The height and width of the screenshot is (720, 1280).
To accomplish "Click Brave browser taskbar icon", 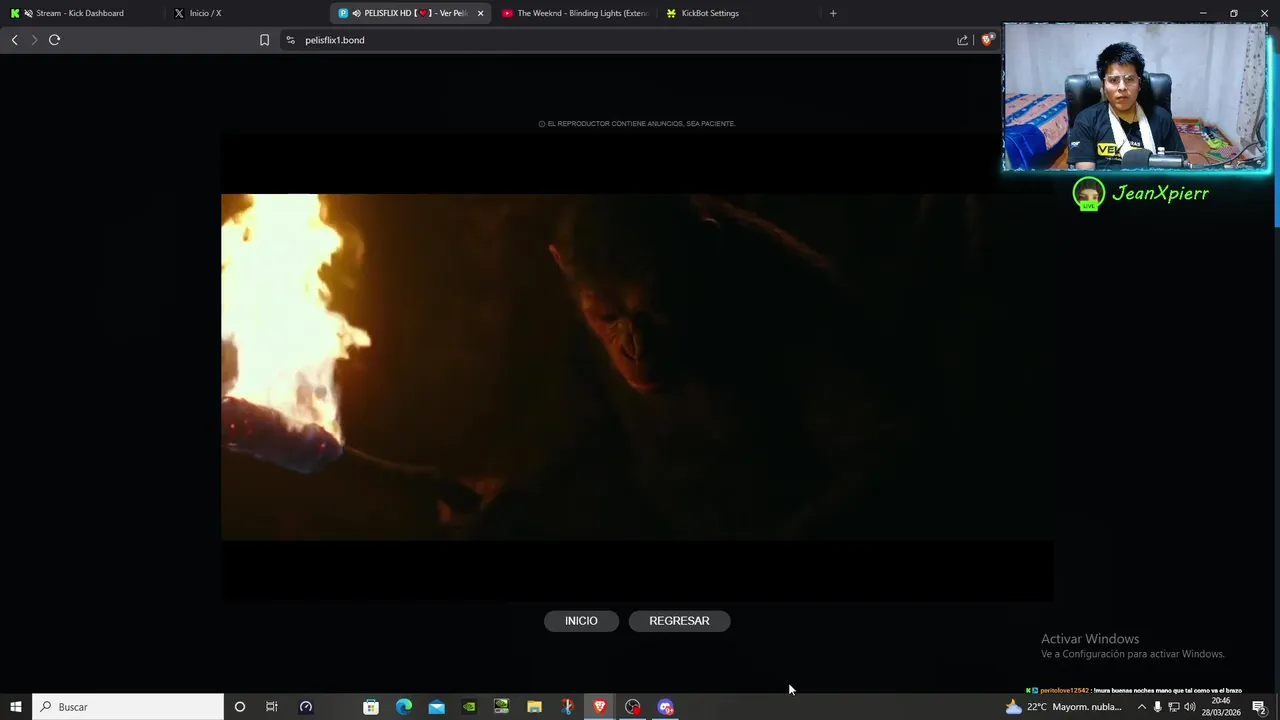I will pos(600,707).
